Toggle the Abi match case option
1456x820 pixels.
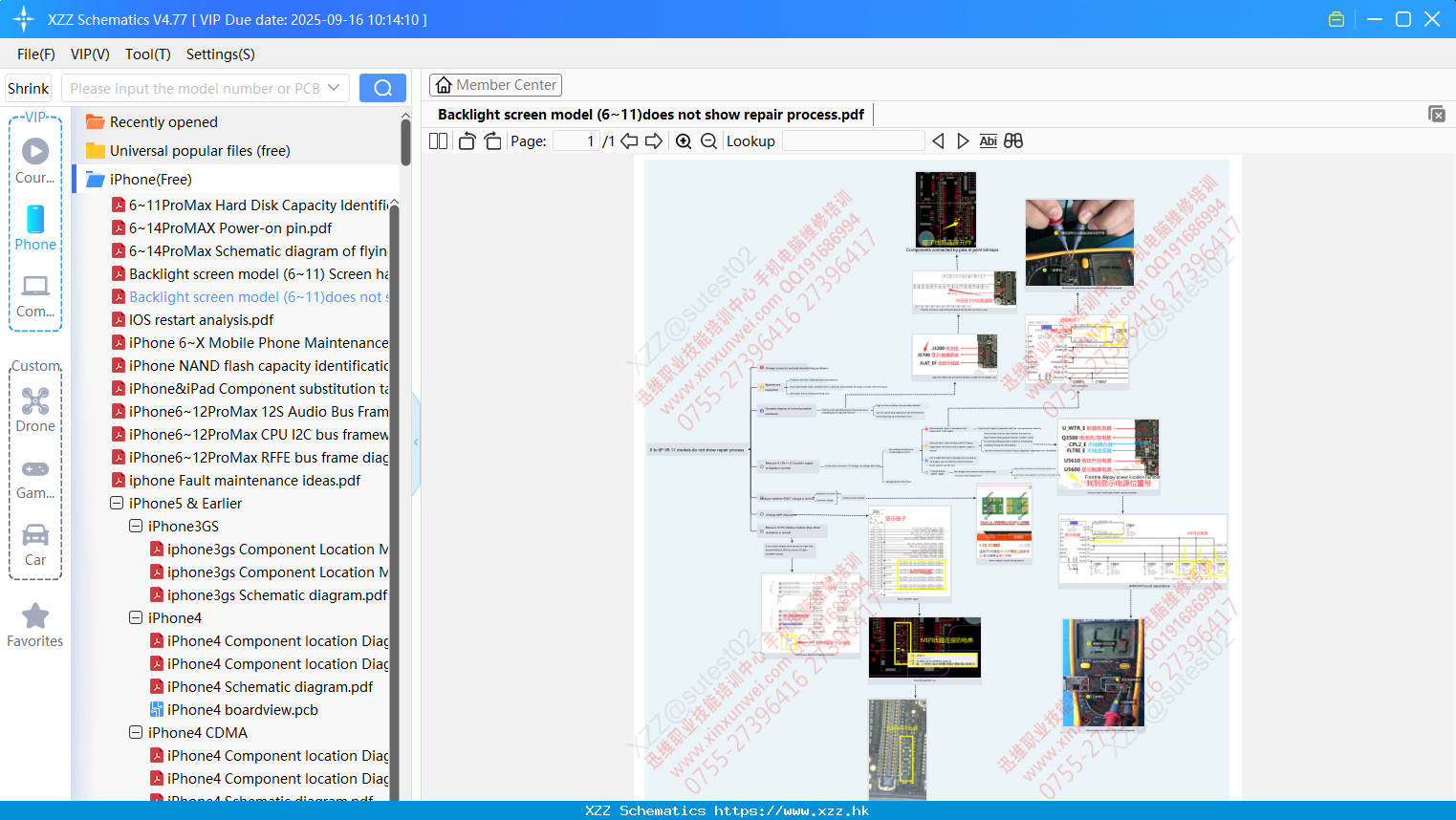coord(988,141)
